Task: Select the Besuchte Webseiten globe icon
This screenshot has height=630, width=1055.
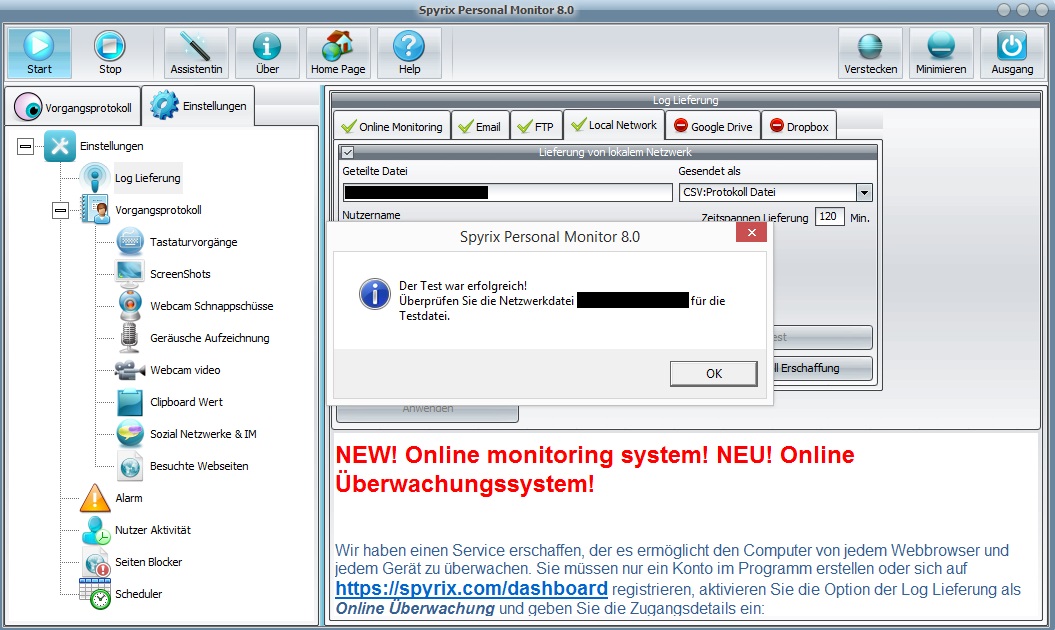Action: (x=130, y=466)
